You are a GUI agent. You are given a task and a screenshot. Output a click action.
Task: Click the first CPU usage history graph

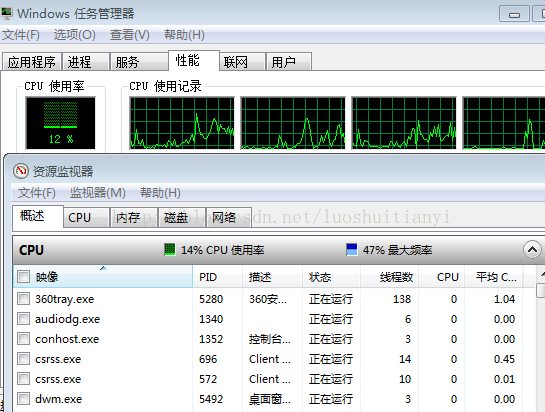click(182, 123)
